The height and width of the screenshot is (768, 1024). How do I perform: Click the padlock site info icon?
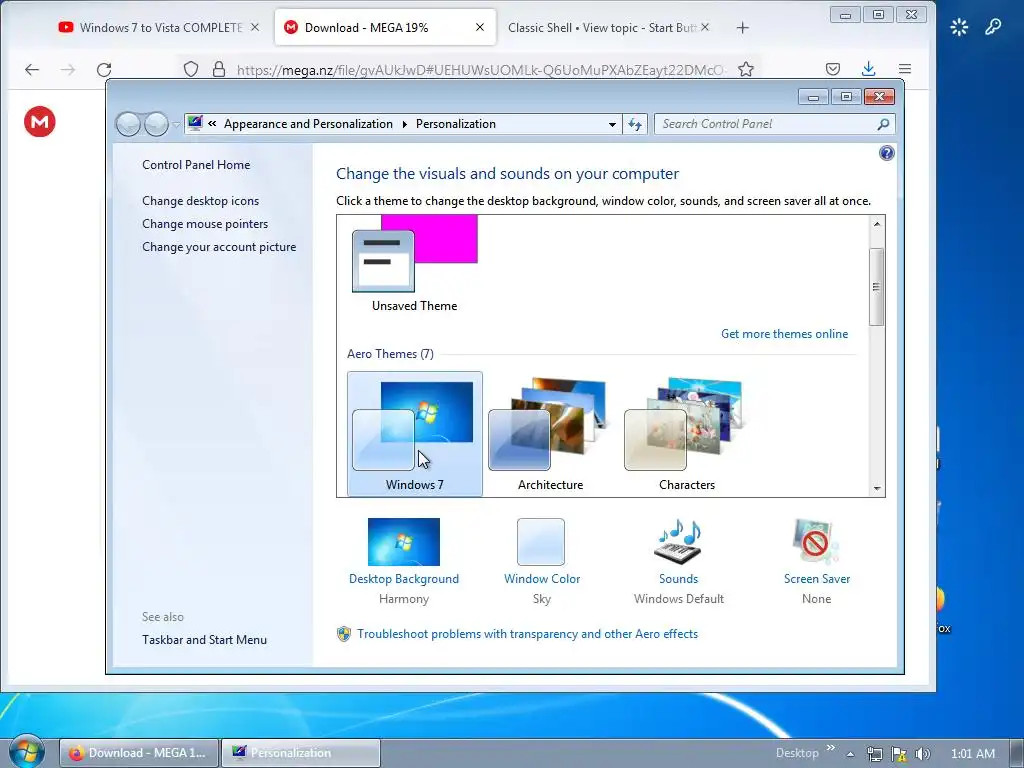(x=219, y=69)
